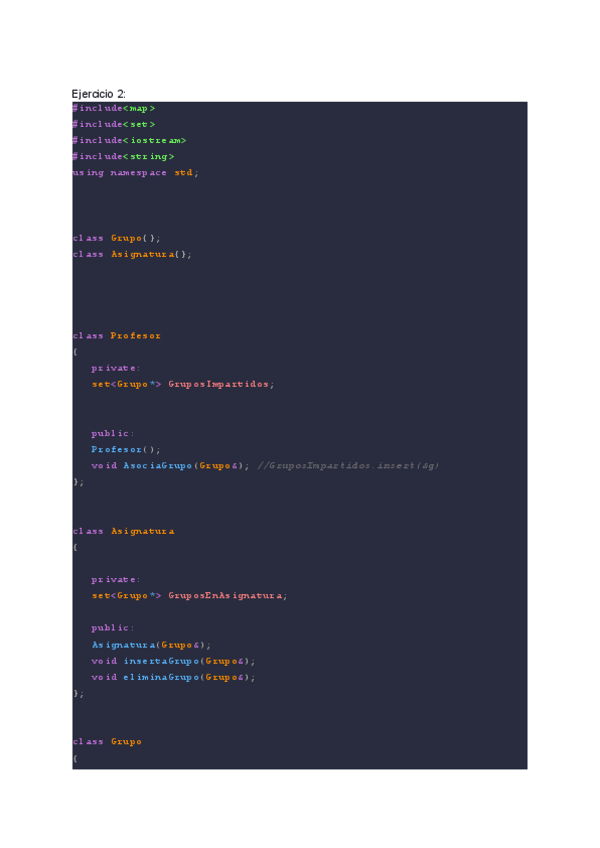The height and width of the screenshot is (848, 600).
Task: Click the '#include<map>' line
Action: coord(114,108)
